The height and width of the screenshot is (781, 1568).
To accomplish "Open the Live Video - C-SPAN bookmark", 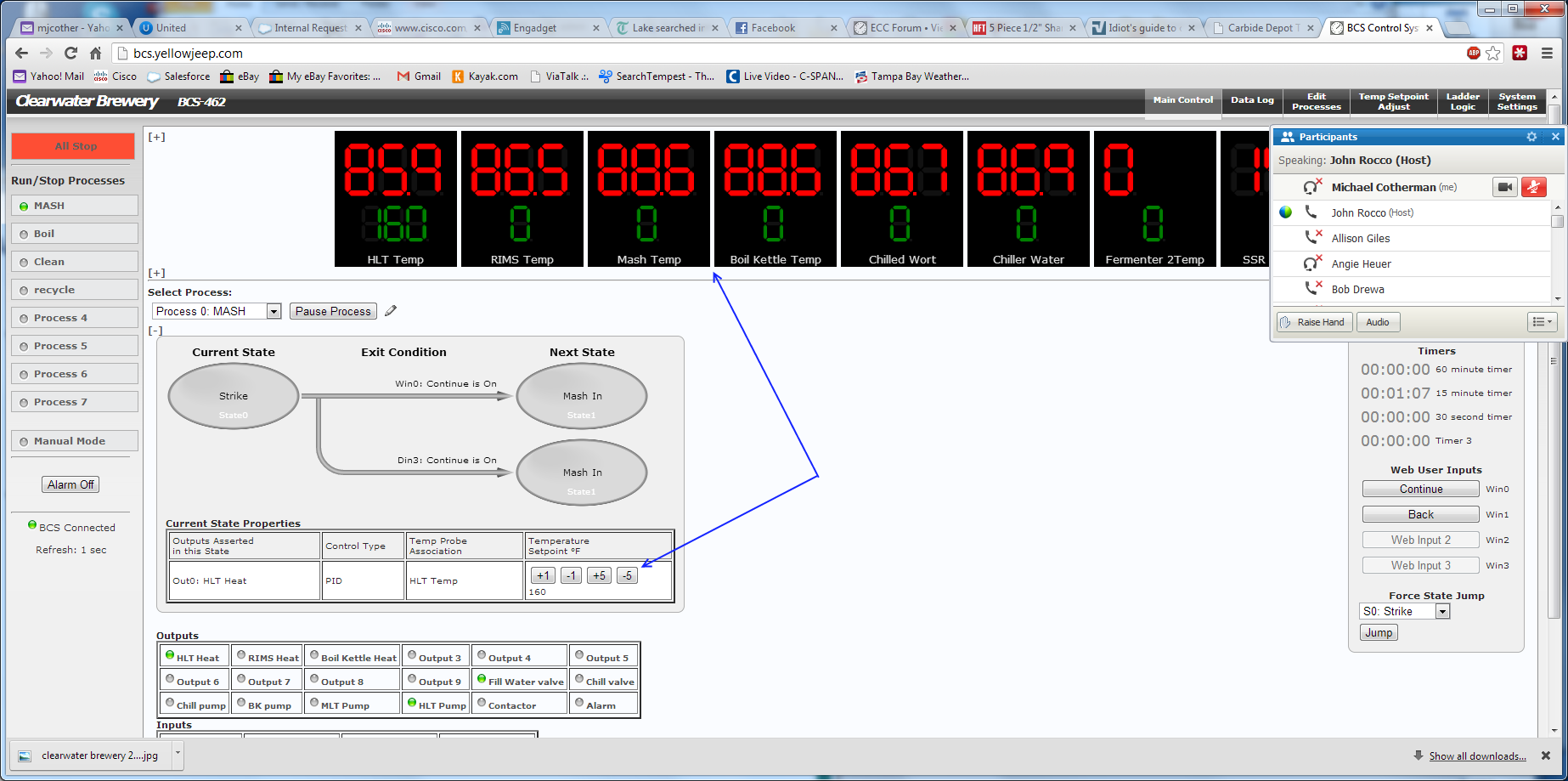I will coord(785,76).
